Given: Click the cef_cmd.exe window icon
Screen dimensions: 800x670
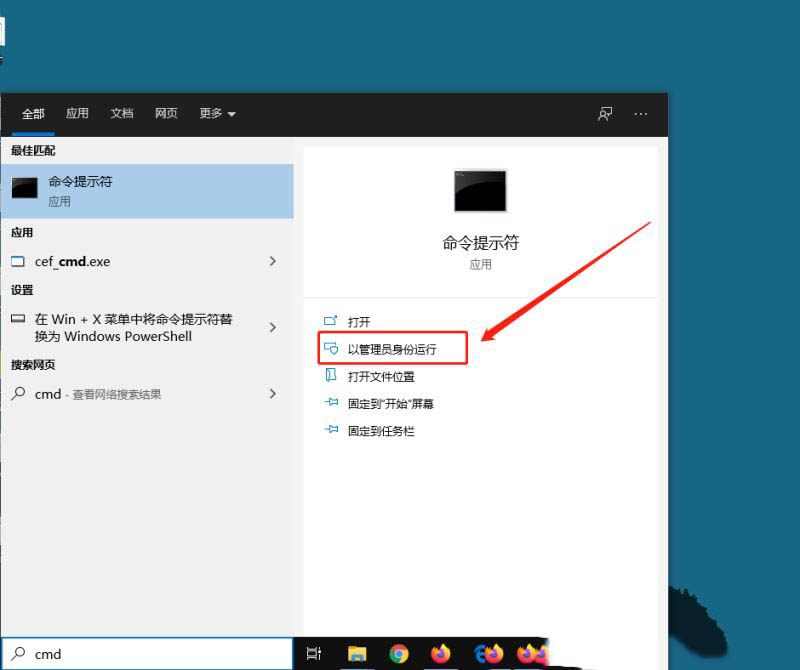Looking at the screenshot, I should (18, 261).
